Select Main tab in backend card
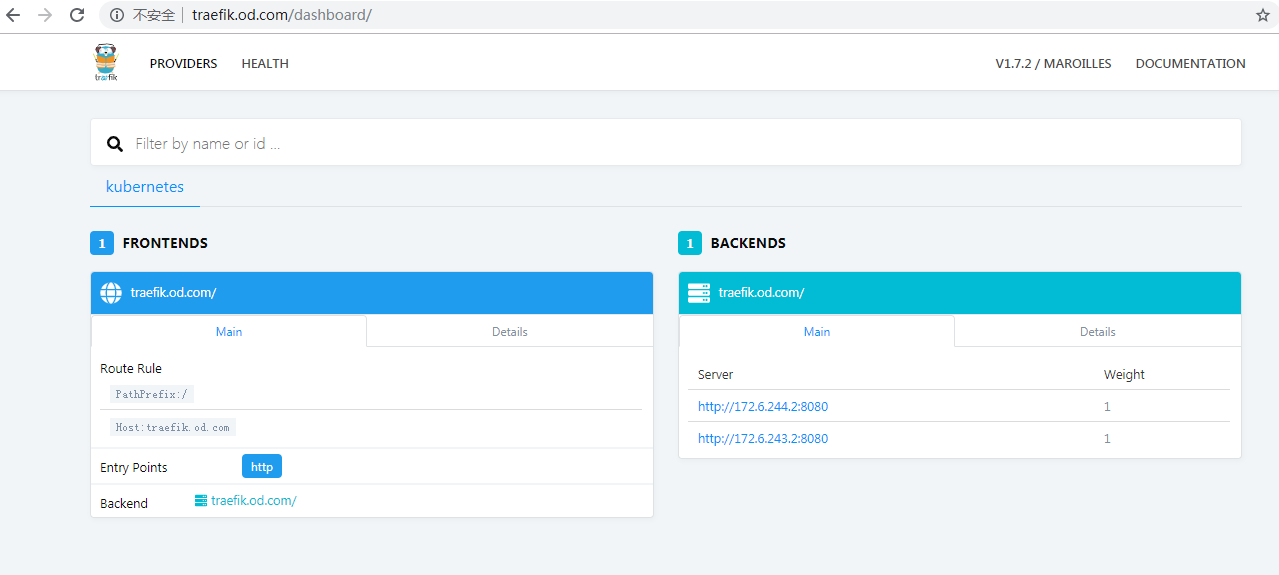The image size is (1279, 575). 817,331
